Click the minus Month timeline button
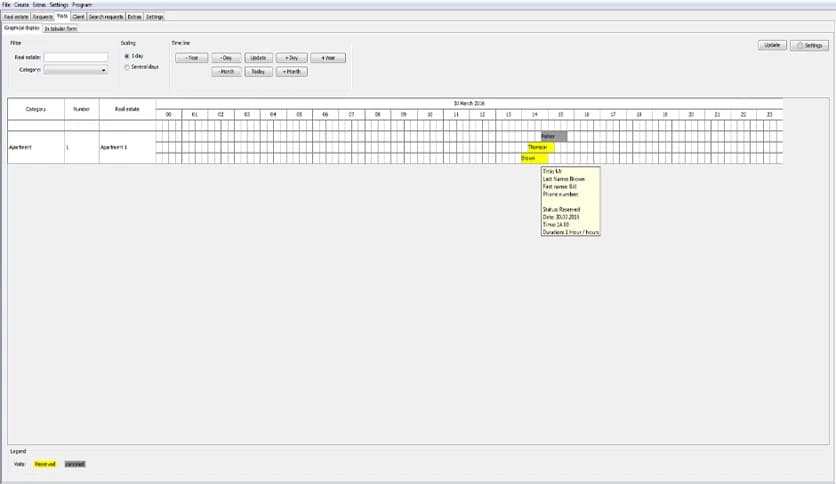The height and width of the screenshot is (484, 836). (x=226, y=71)
